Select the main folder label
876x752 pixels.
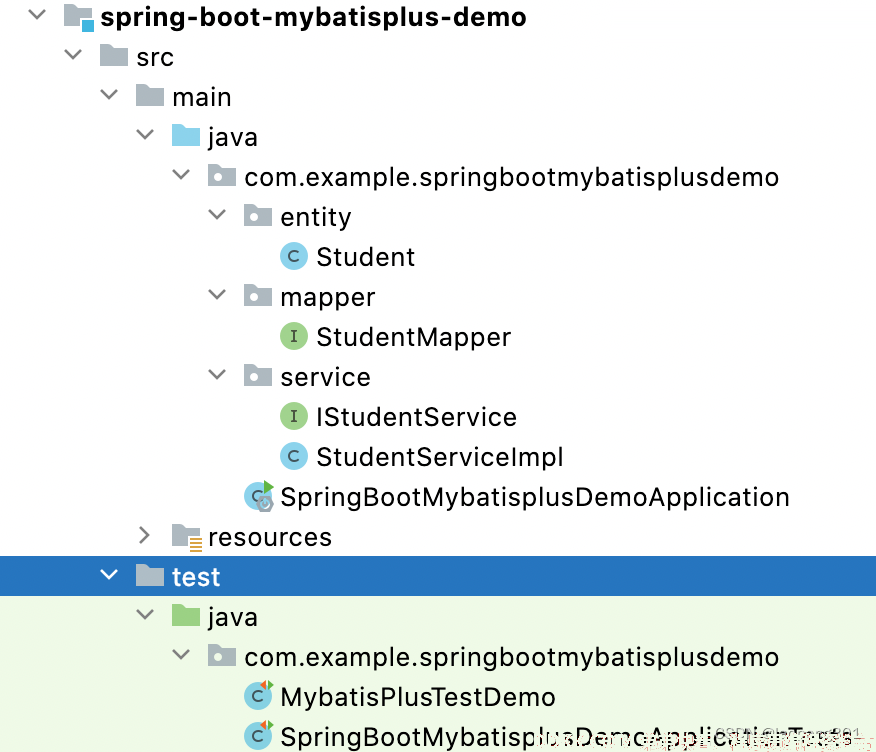[x=202, y=97]
